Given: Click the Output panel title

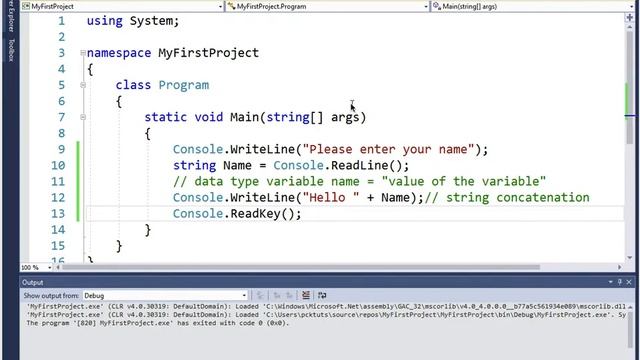Looking at the screenshot, I should click(33, 282).
